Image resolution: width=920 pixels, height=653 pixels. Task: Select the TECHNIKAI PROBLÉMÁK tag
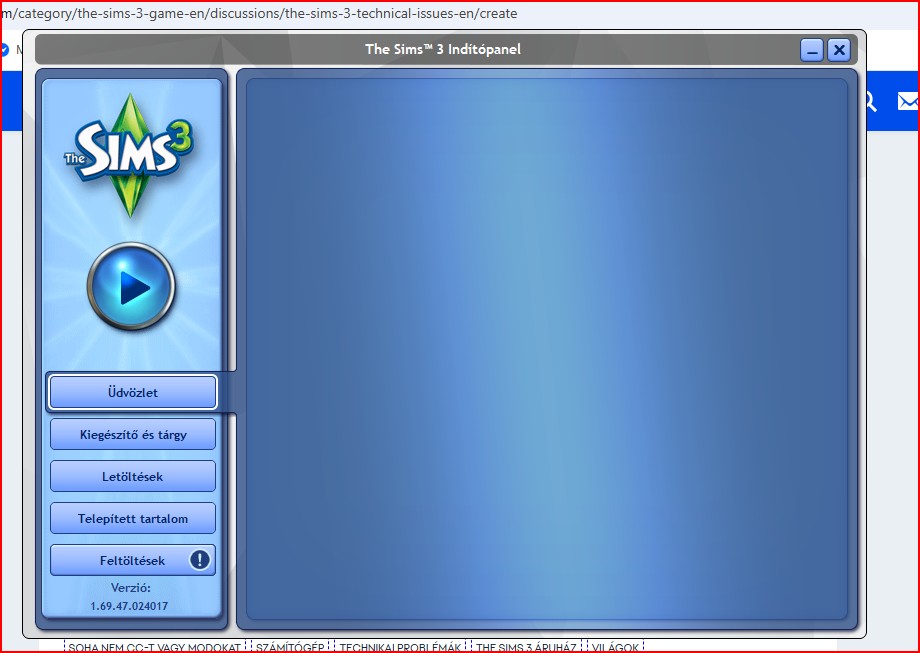tap(400, 647)
